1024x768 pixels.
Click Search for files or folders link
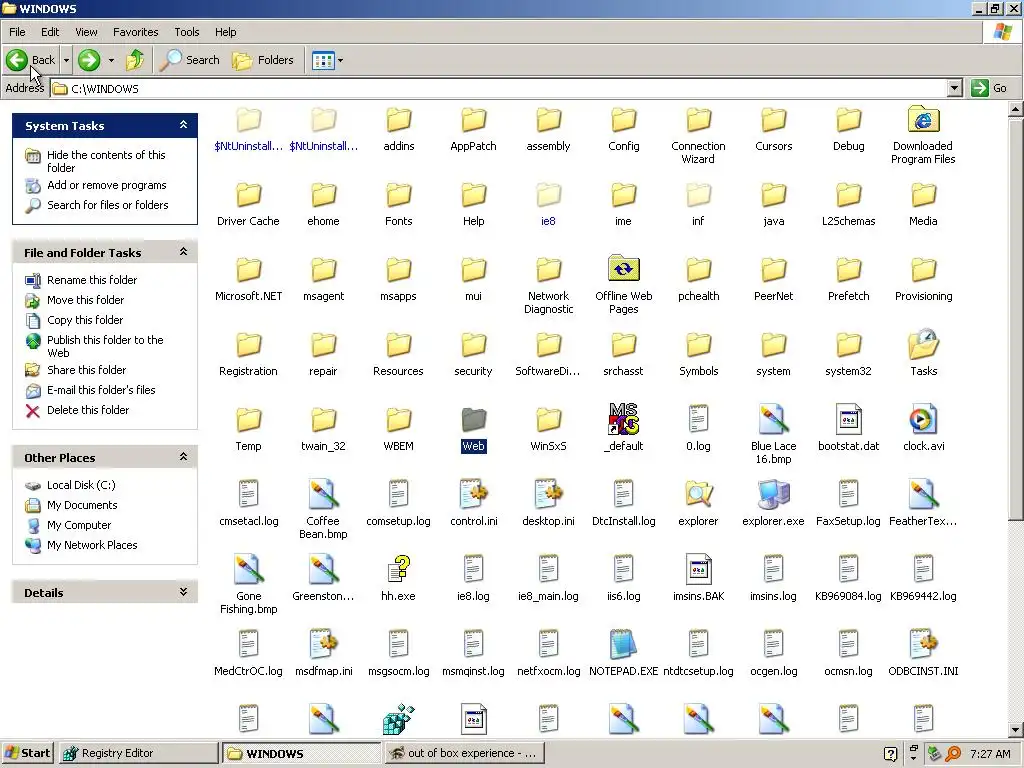point(108,205)
